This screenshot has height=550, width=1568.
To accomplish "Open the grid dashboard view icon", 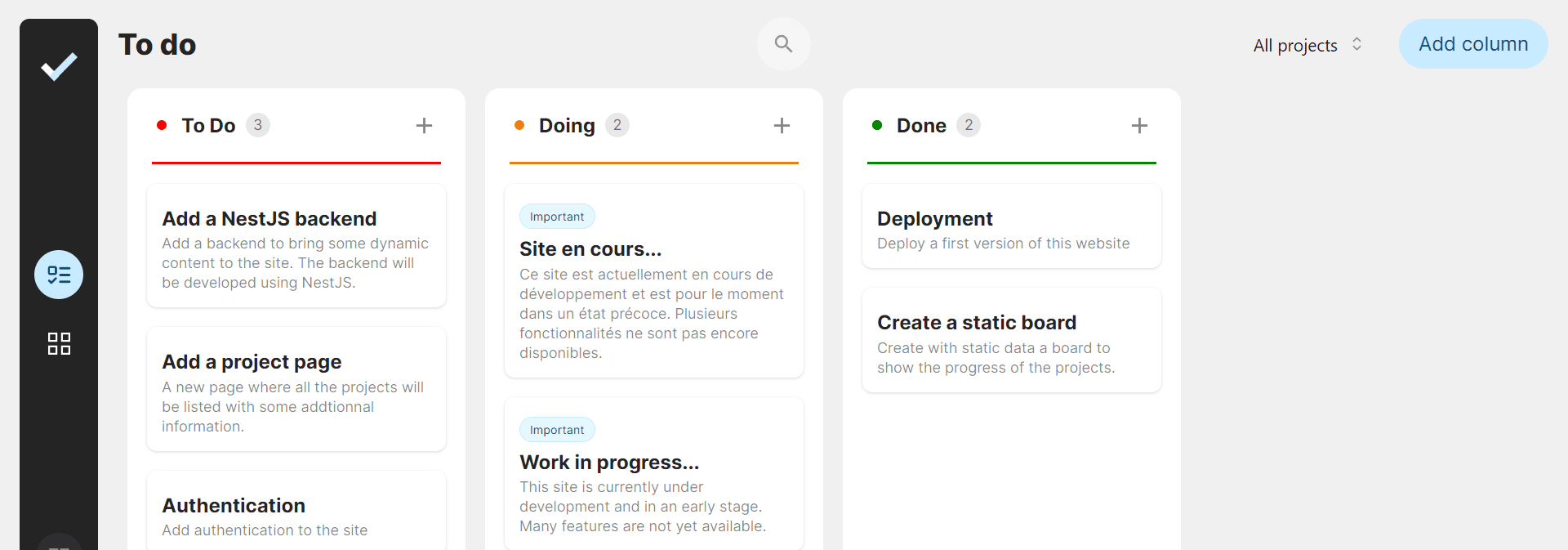I will (x=59, y=343).
